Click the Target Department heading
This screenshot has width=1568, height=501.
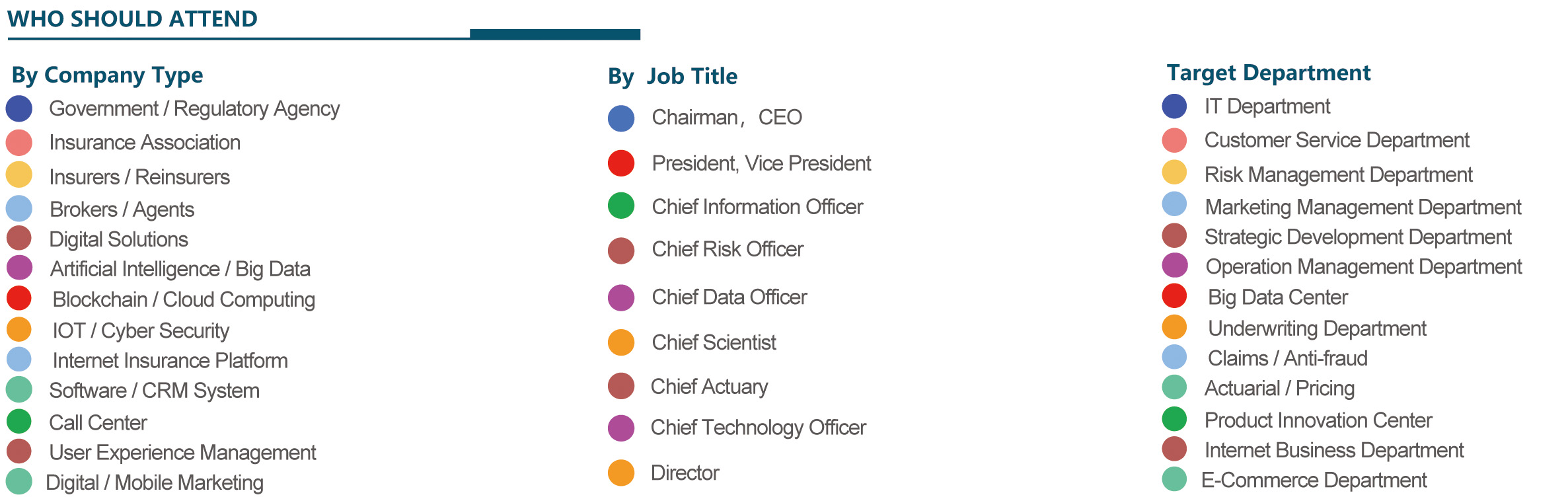[x=1269, y=73]
